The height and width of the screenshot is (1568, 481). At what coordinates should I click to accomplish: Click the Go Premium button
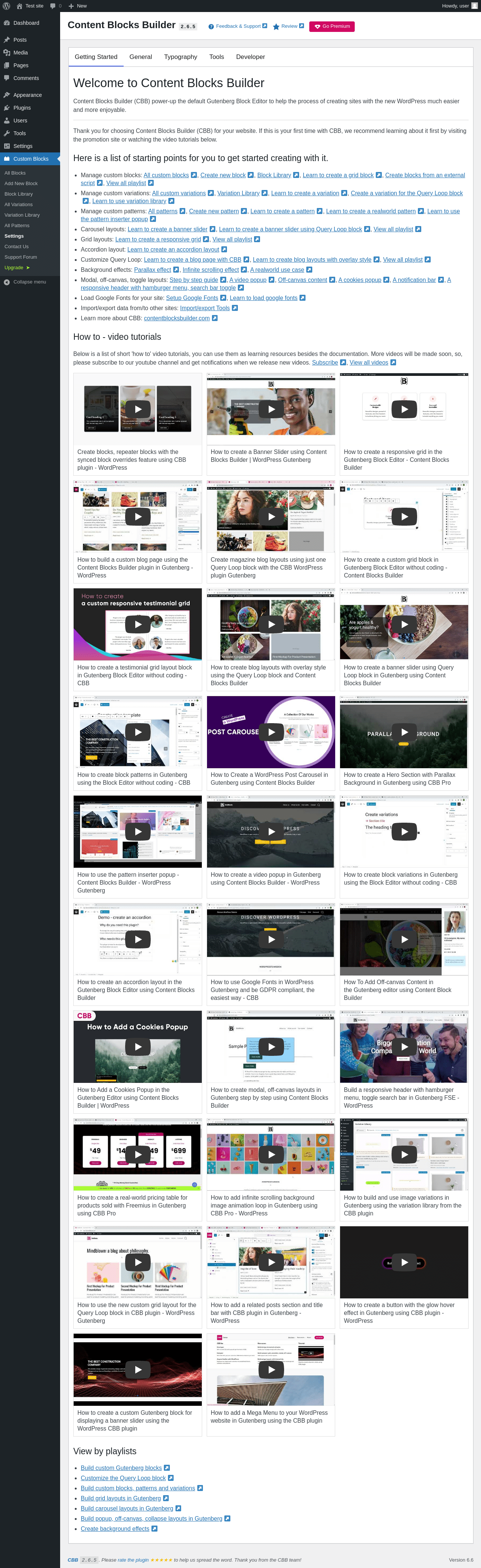tap(332, 27)
